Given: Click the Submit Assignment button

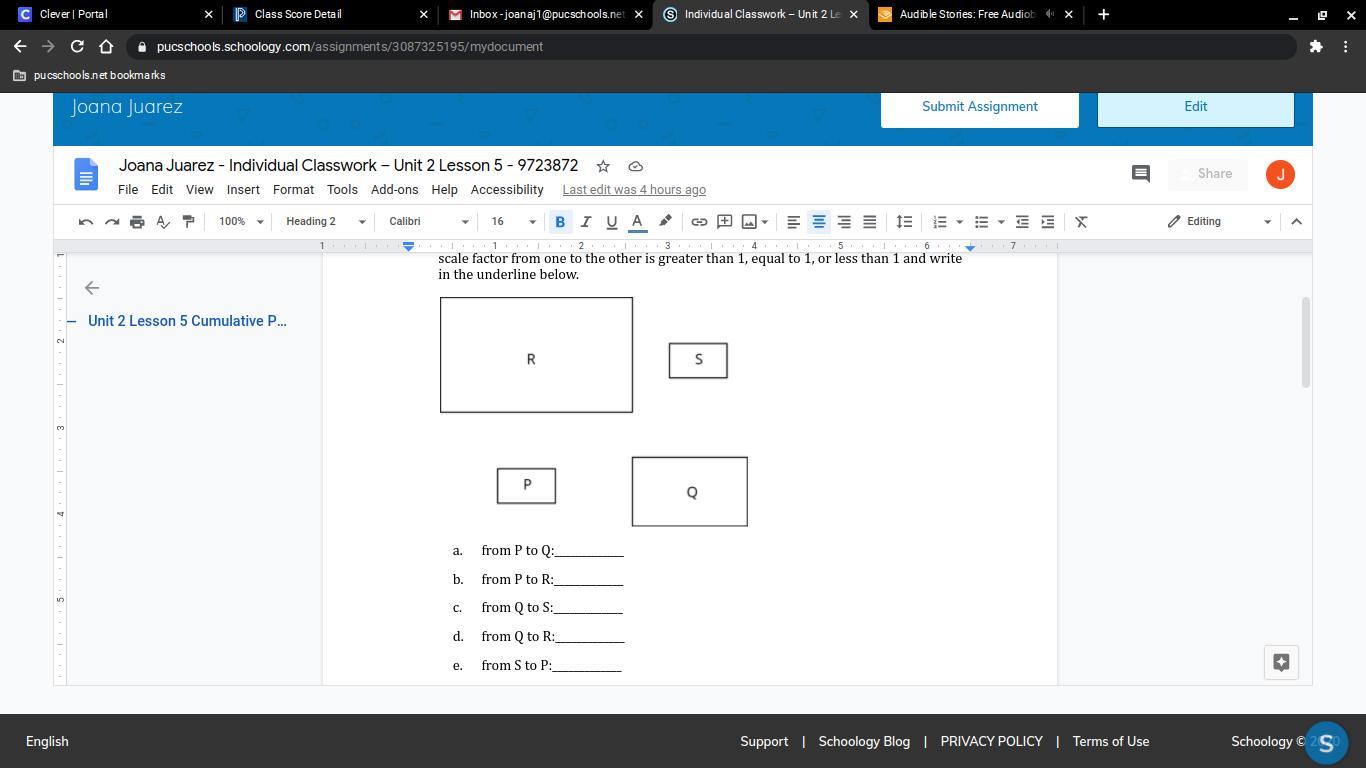Looking at the screenshot, I should (x=979, y=107).
